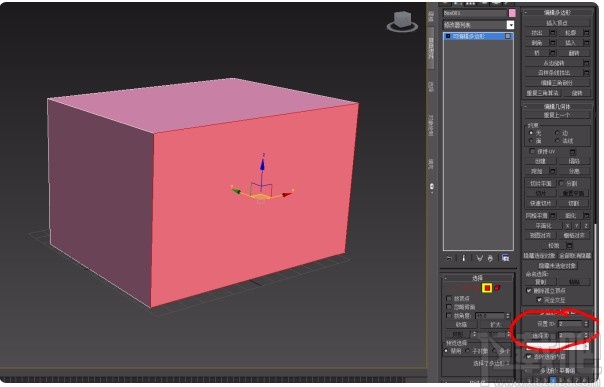The width and height of the screenshot is (604, 387).
Task: Click Remove Modifier trash icon under stack
Action: tap(490, 258)
